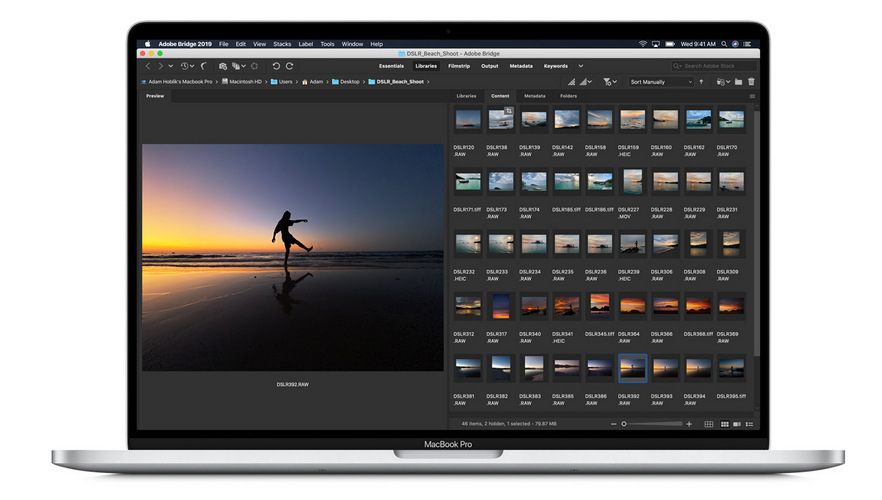
Task: Open the macOS Notification Center icon
Action: tap(748, 44)
